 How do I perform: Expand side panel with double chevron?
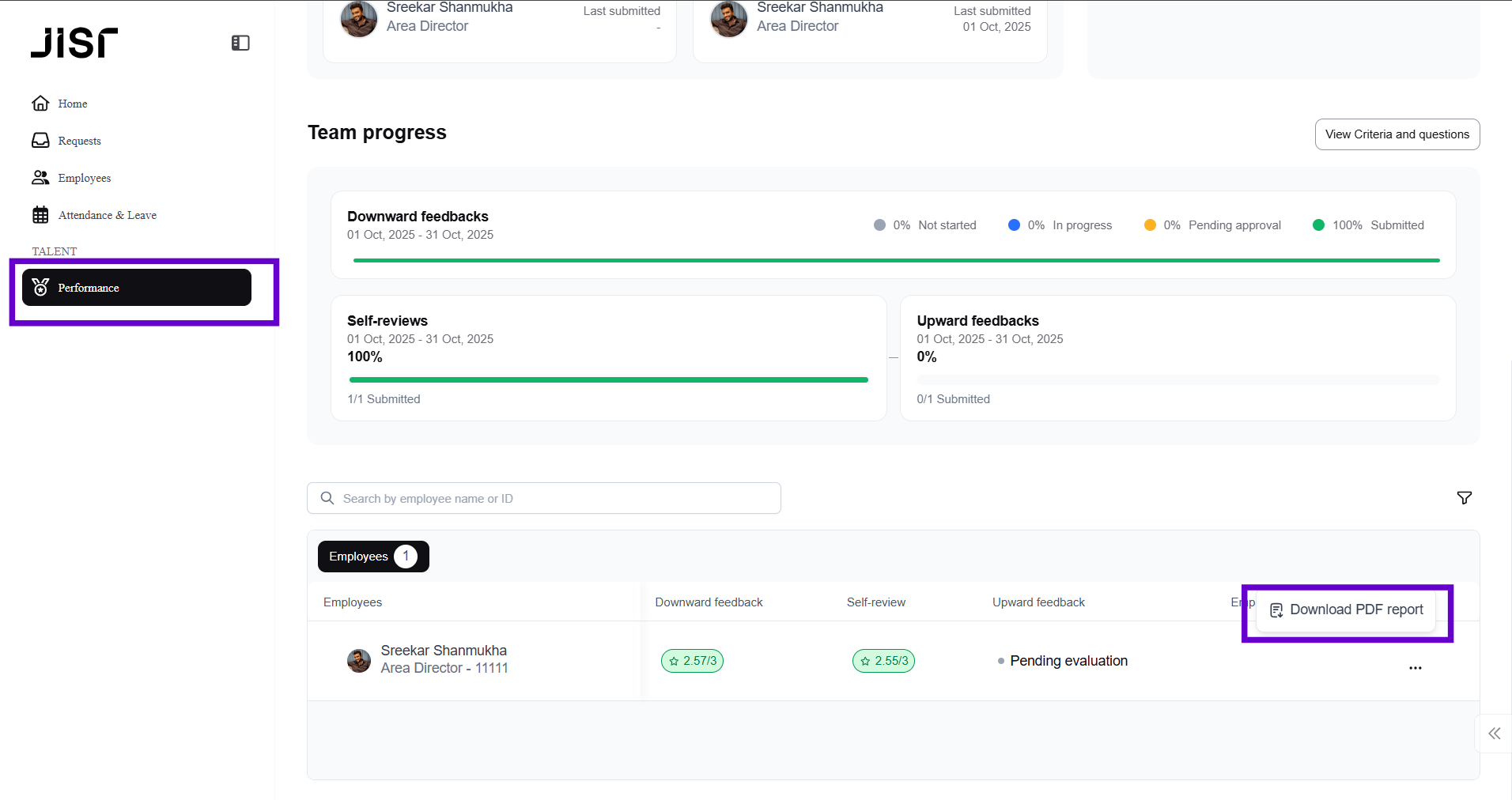coord(1494,734)
